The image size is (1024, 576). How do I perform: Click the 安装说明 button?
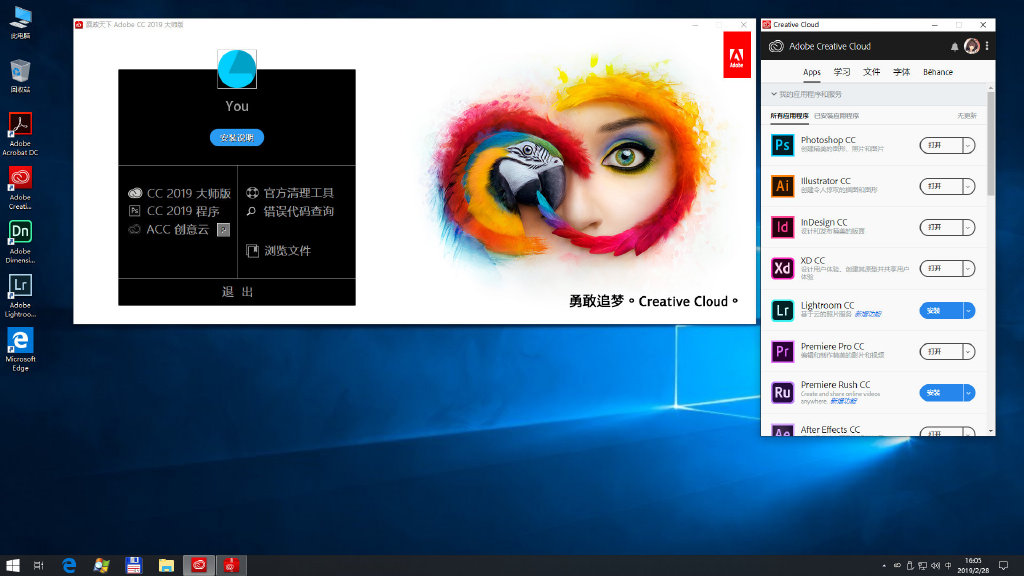pyautogui.click(x=236, y=137)
